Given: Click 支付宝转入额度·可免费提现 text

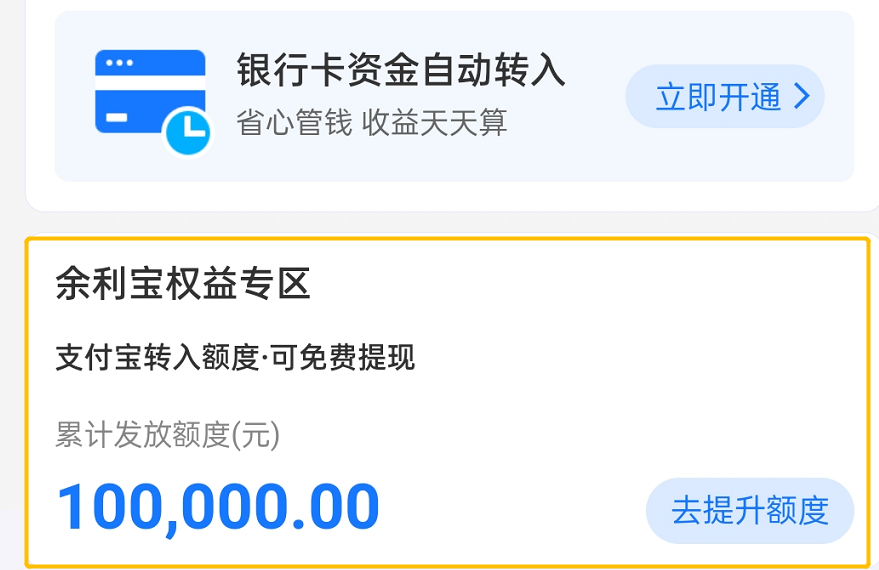Looking at the screenshot, I should pos(235,357).
